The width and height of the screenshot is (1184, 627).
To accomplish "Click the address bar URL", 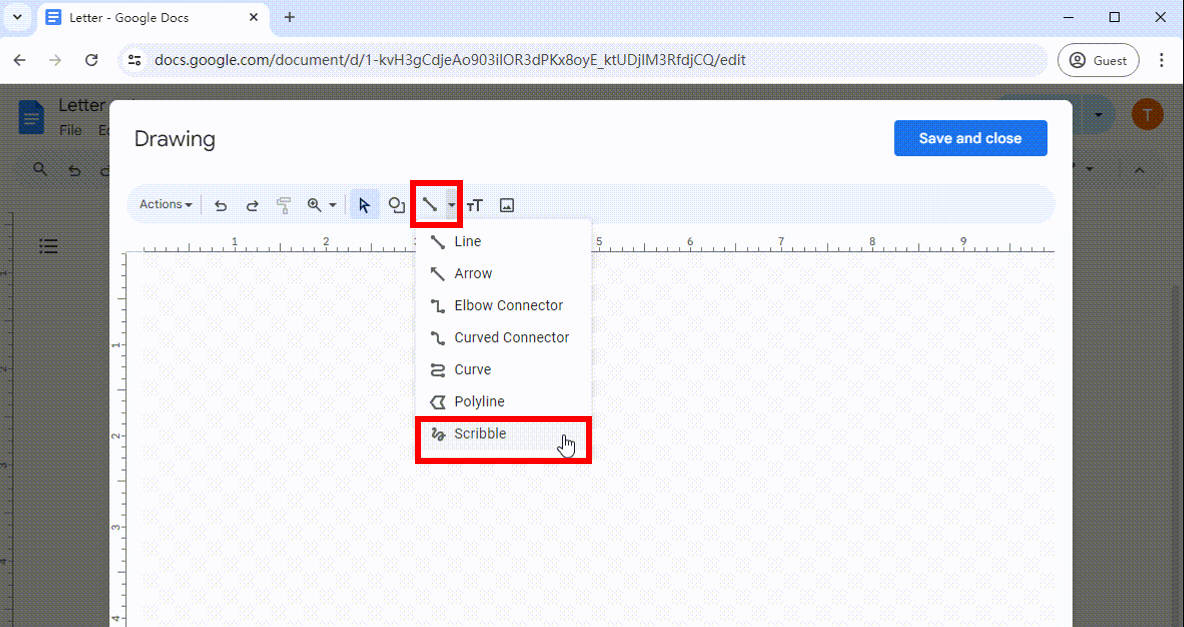I will coord(450,60).
